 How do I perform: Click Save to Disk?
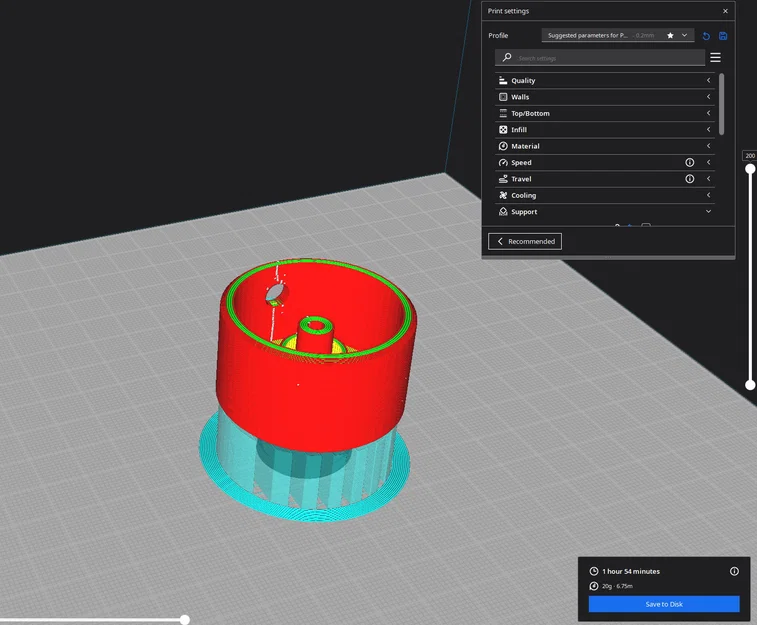664,604
